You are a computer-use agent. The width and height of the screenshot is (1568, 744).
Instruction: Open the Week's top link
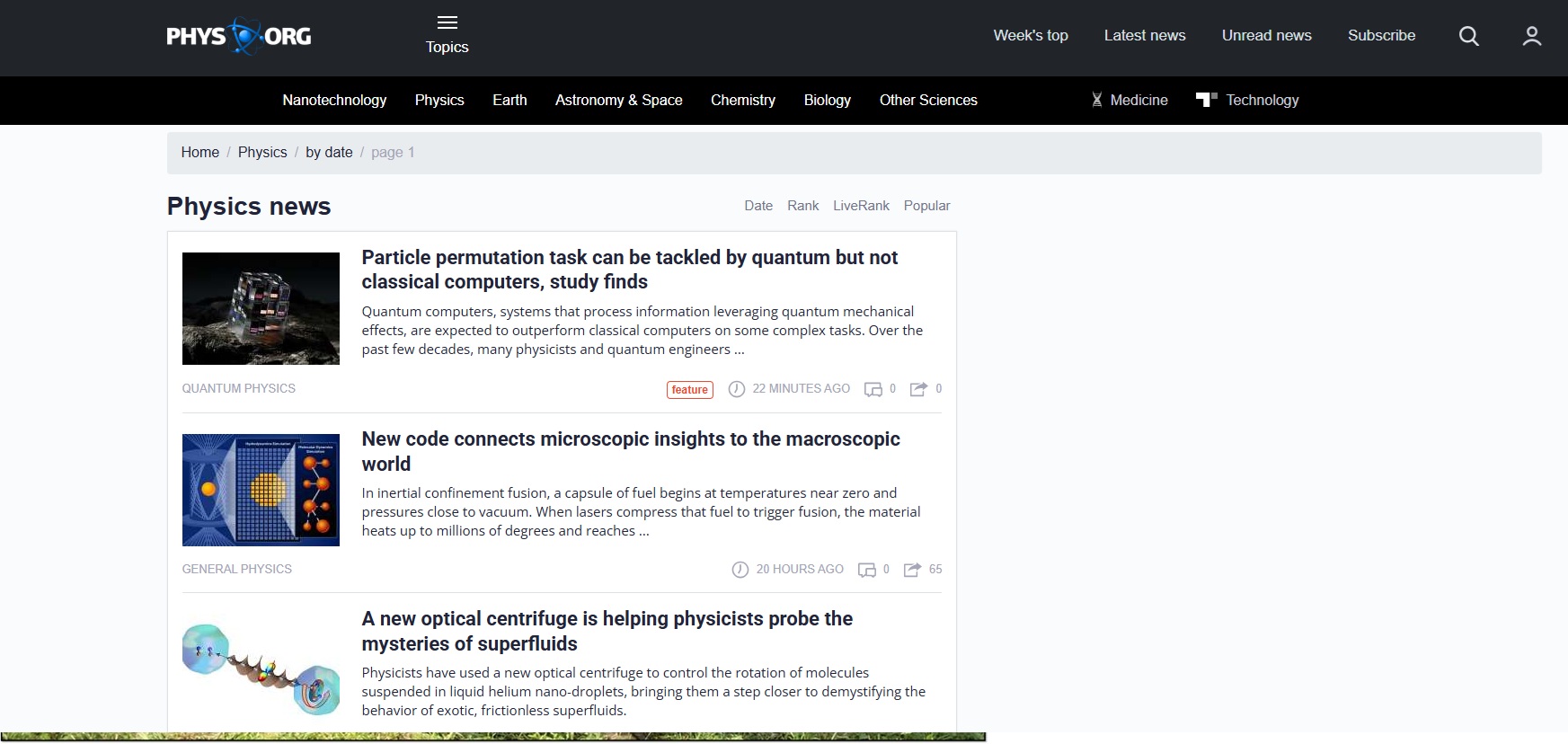tap(1030, 35)
